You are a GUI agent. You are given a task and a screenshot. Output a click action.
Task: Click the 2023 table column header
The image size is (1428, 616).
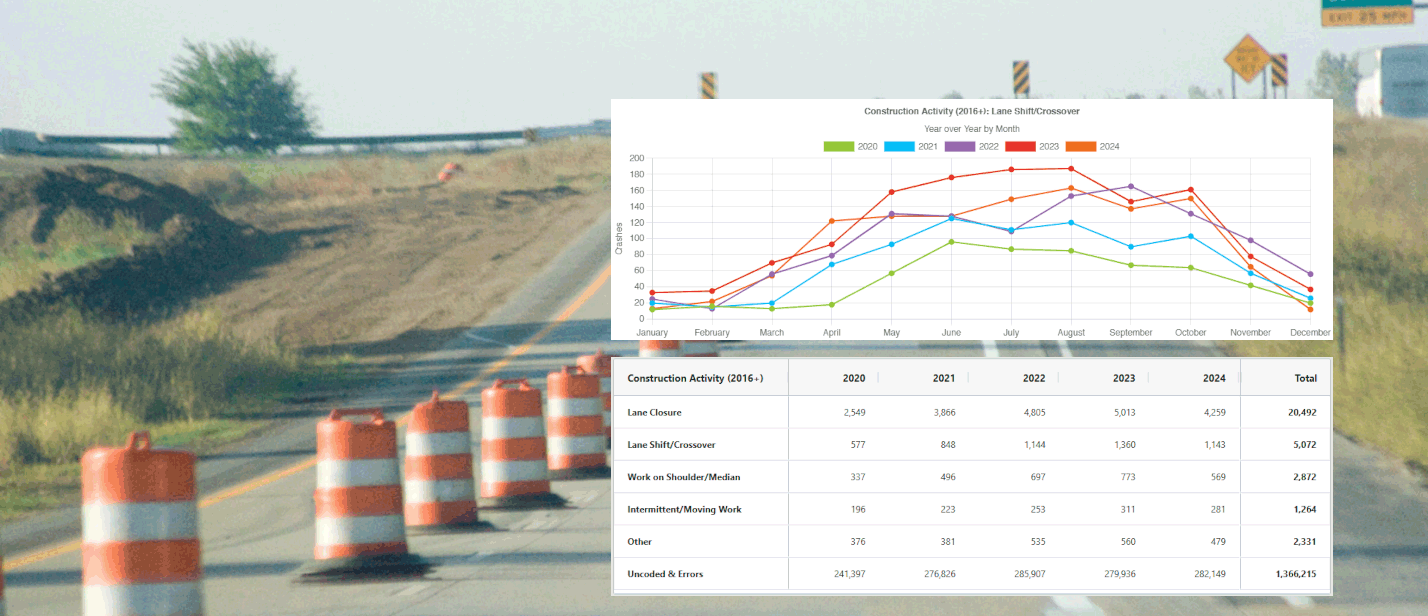[1124, 378]
